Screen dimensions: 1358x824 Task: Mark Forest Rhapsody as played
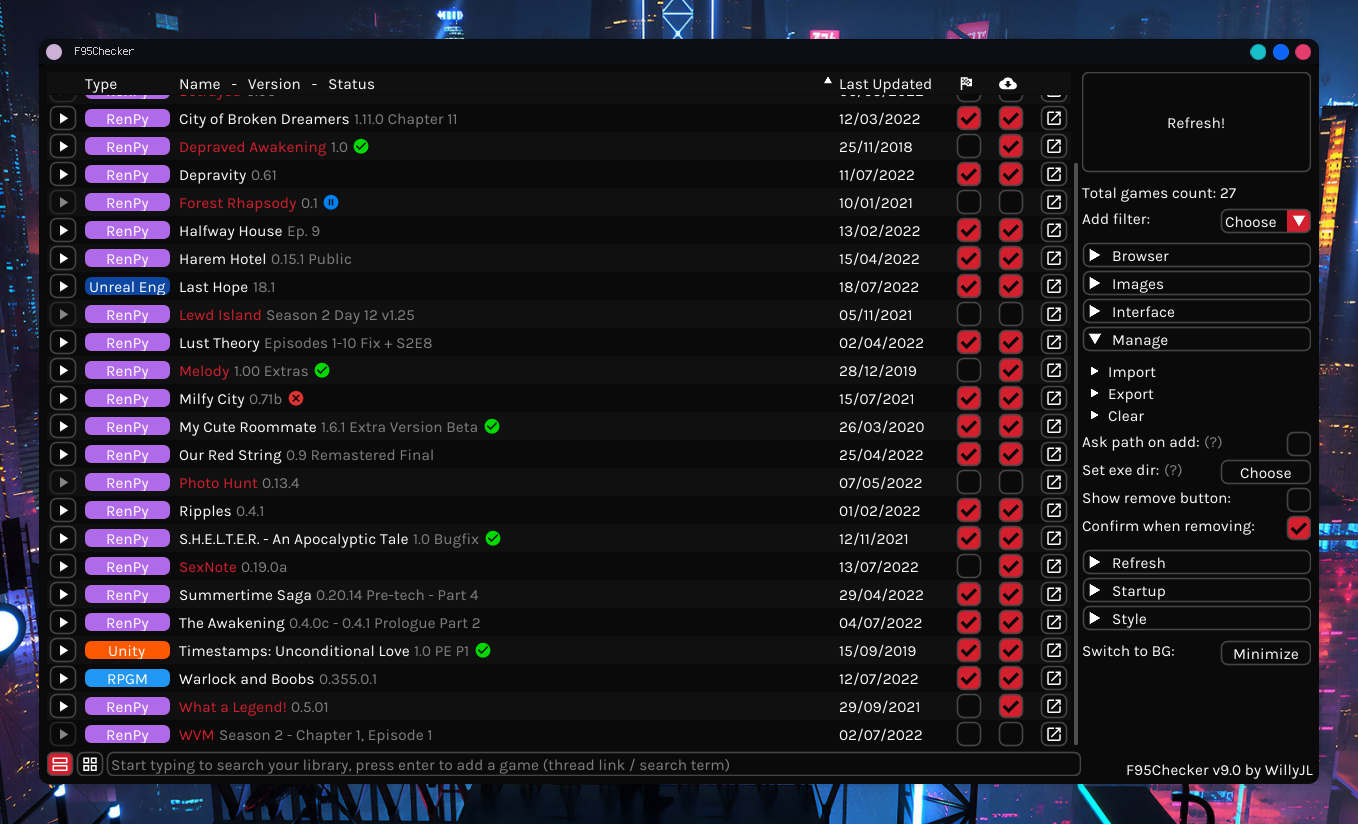click(969, 203)
